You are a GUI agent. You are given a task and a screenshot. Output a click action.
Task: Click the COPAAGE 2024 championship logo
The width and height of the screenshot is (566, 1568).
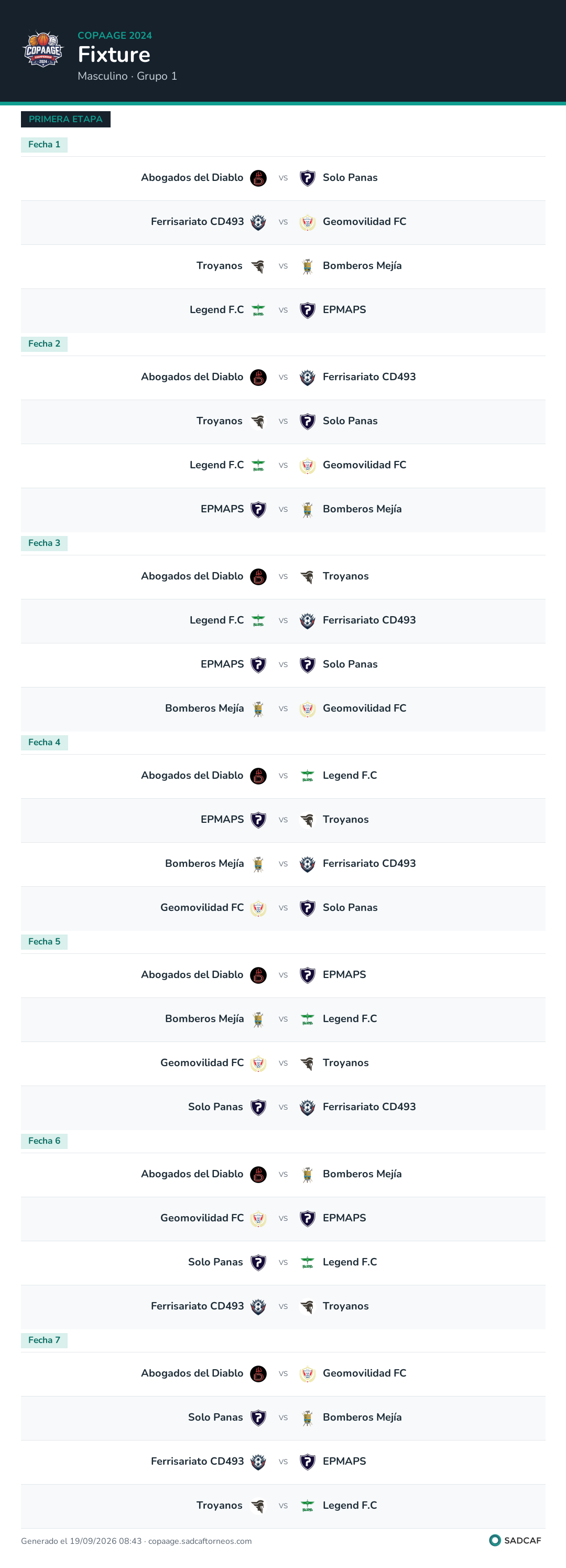42,50
